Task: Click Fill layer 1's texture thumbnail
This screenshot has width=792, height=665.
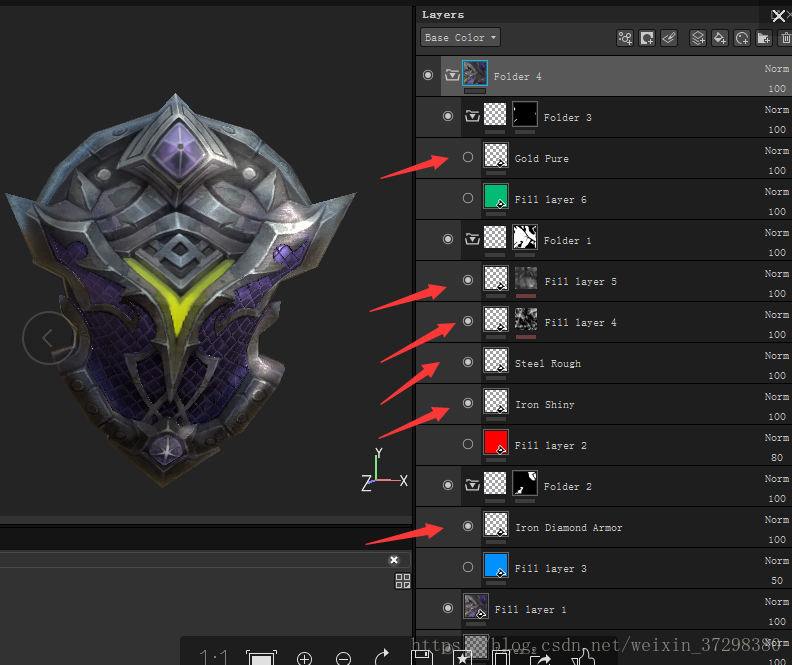Action: coord(476,606)
